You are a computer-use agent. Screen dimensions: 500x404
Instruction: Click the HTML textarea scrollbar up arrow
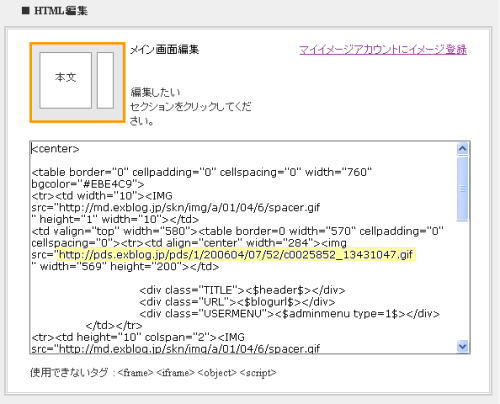click(x=462, y=149)
